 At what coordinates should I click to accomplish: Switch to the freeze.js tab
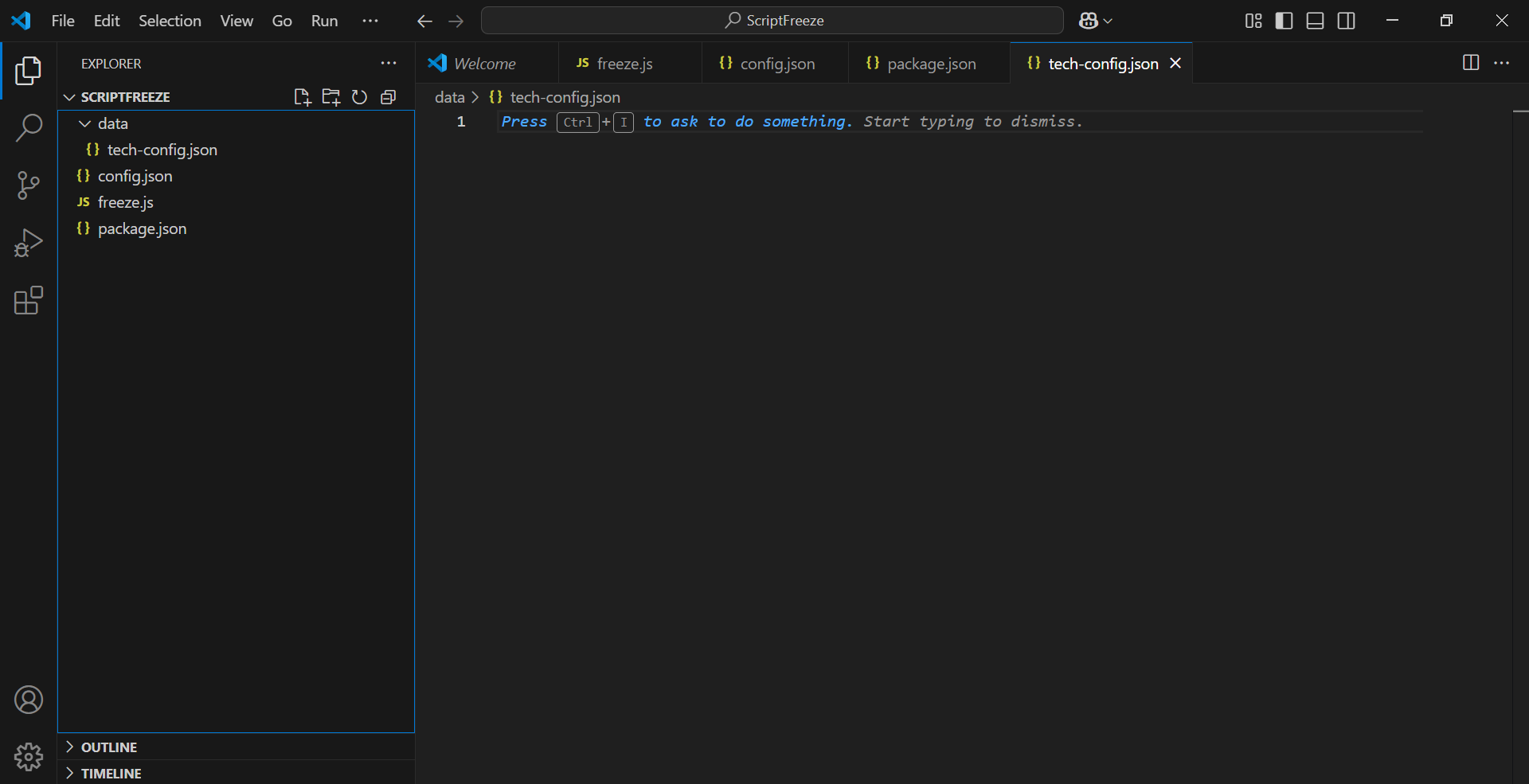(630, 63)
